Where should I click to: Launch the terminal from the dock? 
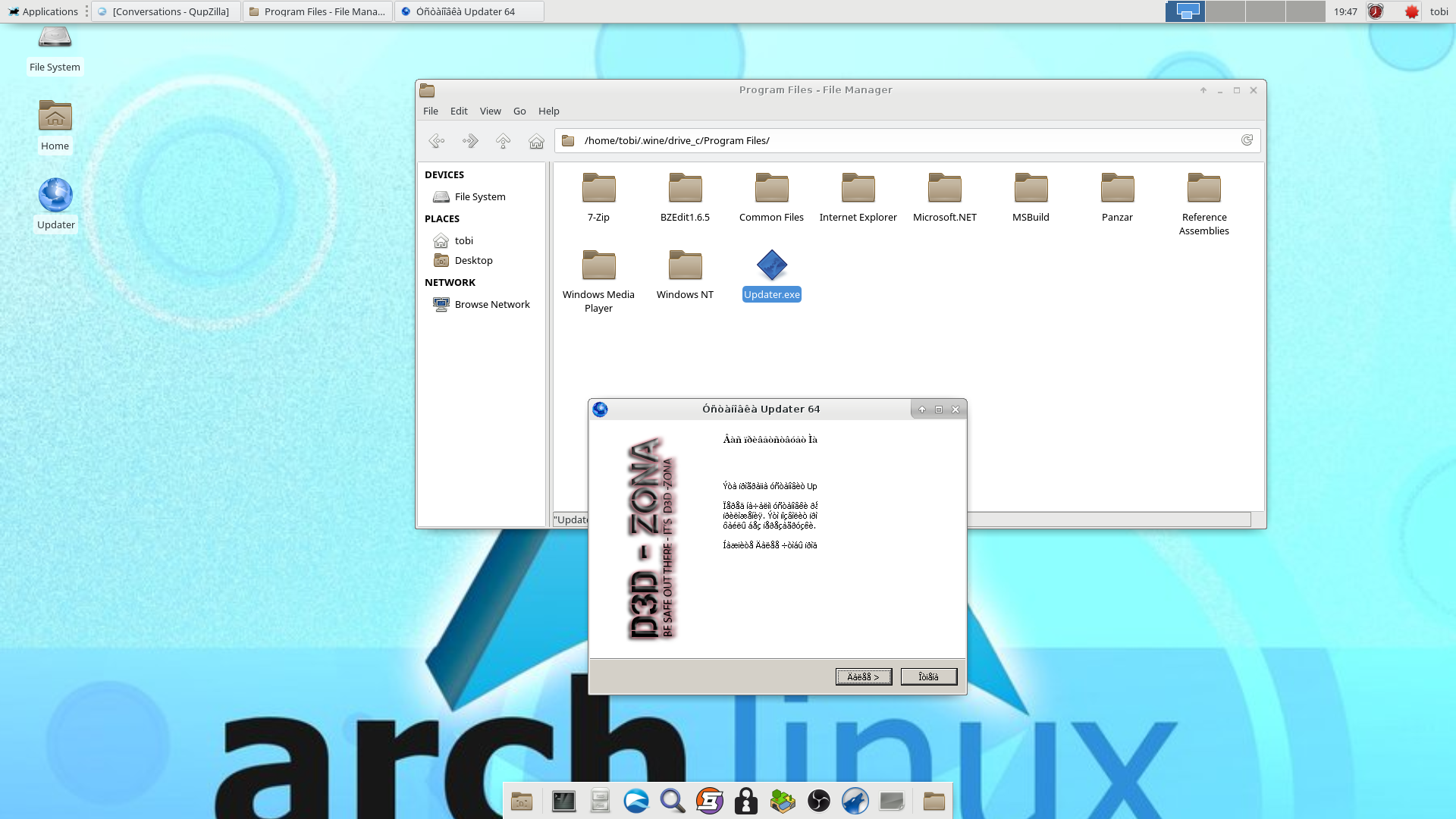pos(563,801)
